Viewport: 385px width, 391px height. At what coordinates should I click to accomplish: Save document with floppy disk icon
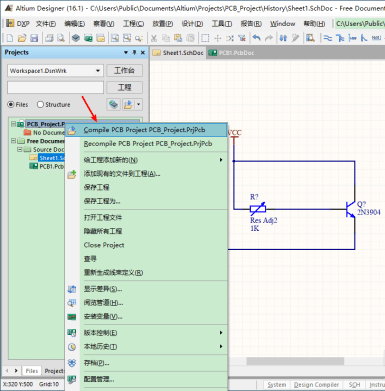point(34,38)
